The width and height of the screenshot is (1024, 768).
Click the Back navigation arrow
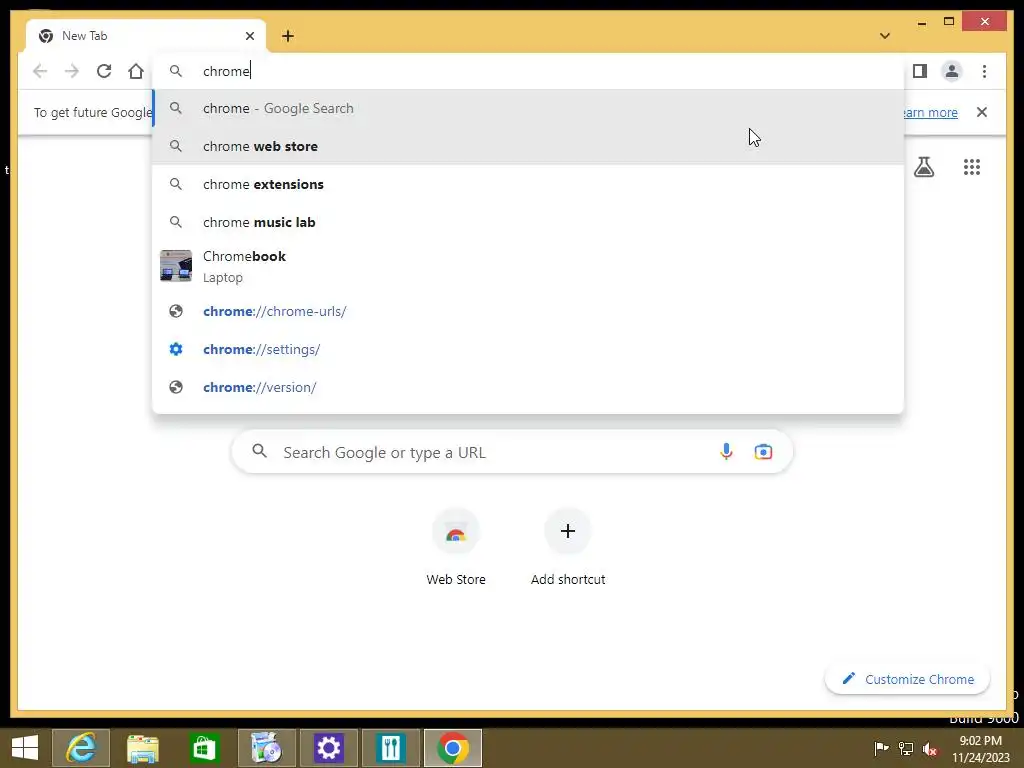(40, 71)
